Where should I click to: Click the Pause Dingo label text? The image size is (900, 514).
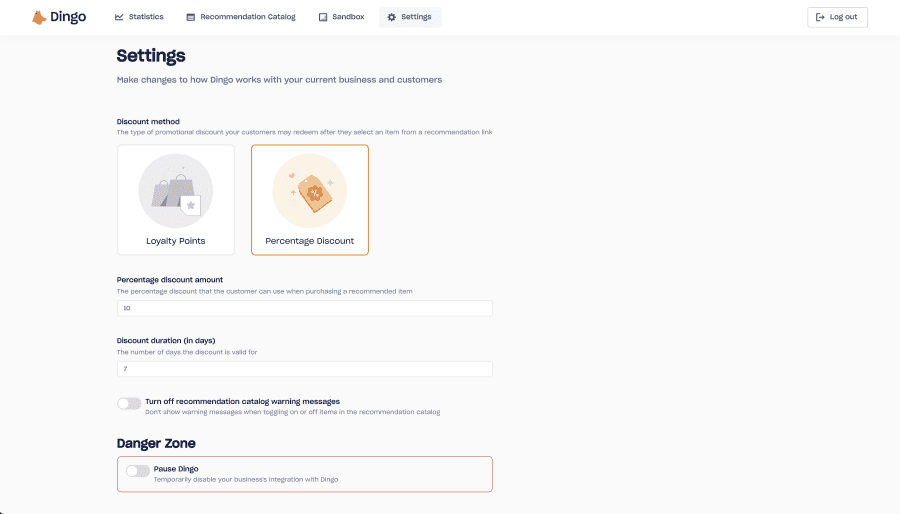click(176, 469)
